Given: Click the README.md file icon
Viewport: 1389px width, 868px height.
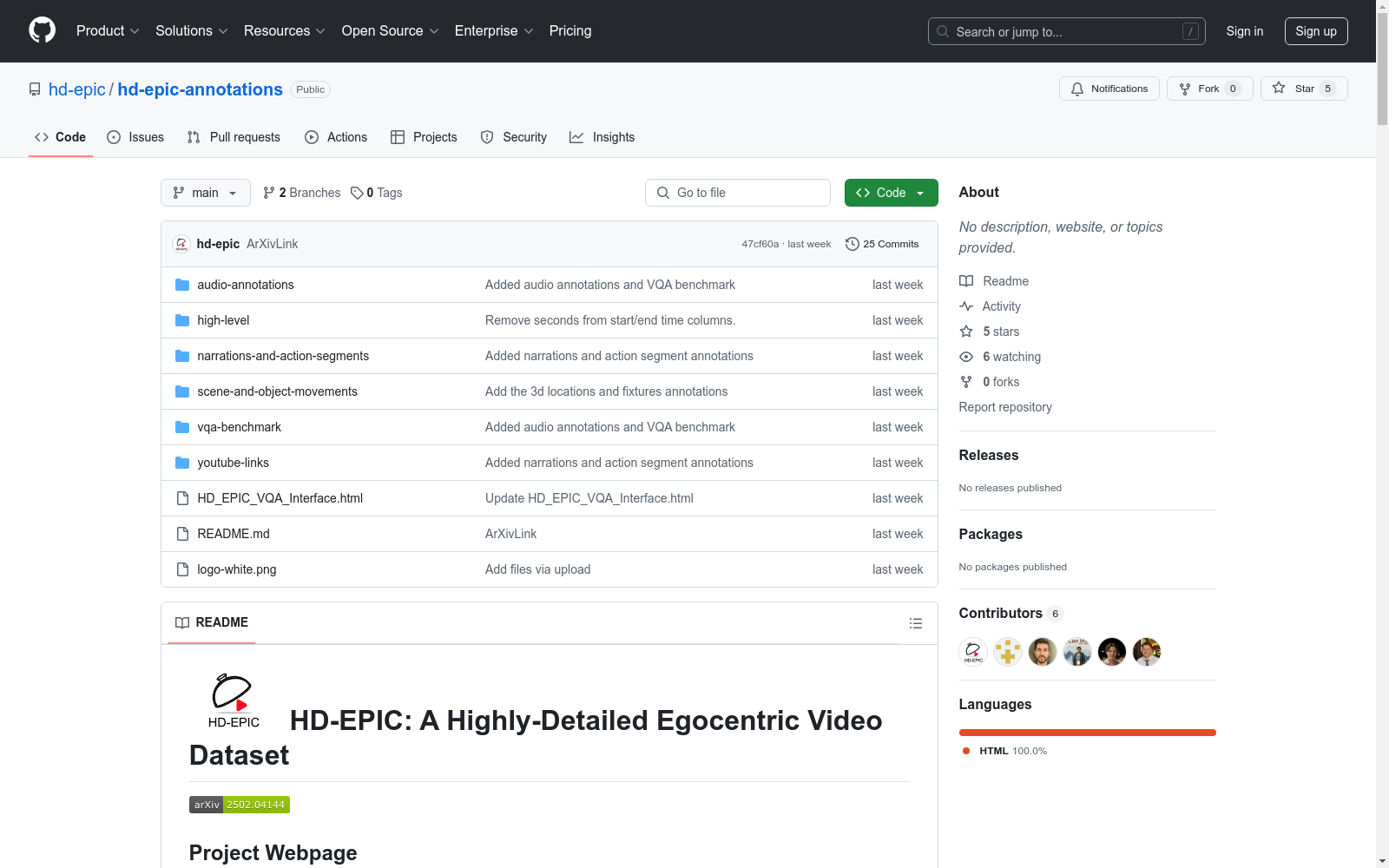Looking at the screenshot, I should coord(182,534).
